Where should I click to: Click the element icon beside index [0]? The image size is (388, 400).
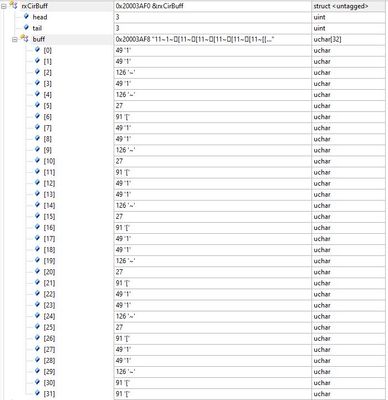tap(37, 50)
